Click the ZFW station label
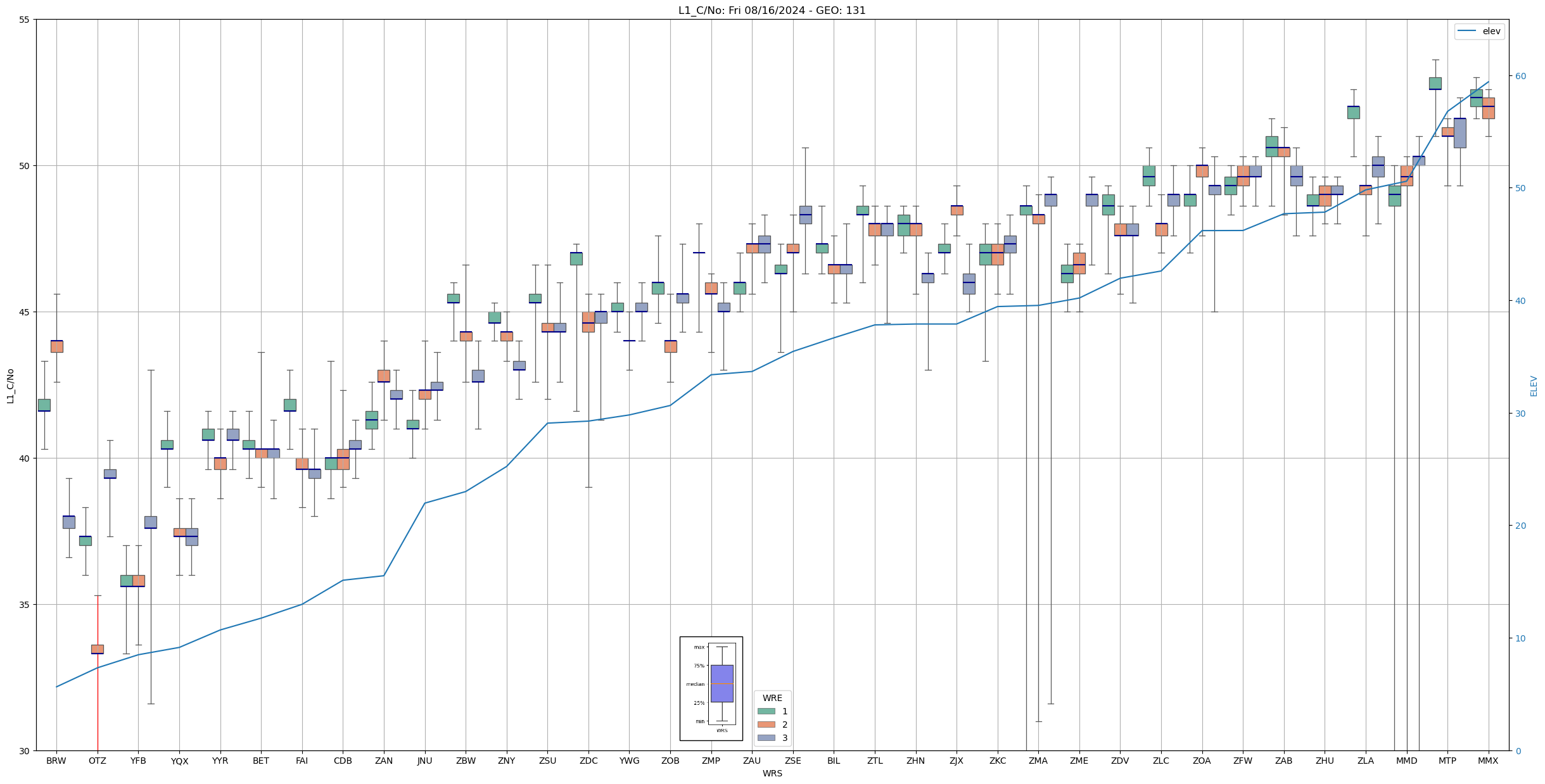 pyautogui.click(x=1243, y=761)
